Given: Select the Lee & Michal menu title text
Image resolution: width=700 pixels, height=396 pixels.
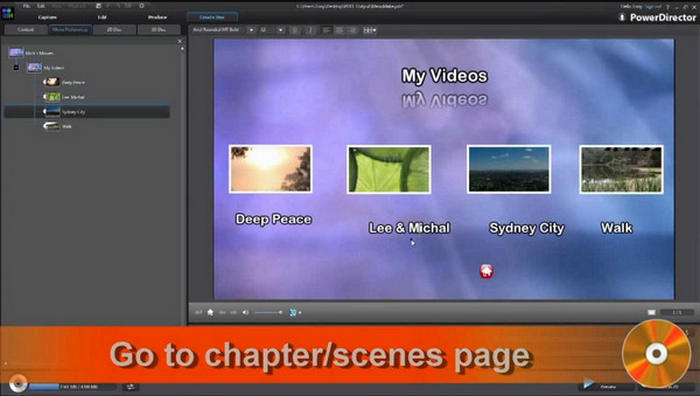Looking at the screenshot, I should 409,228.
